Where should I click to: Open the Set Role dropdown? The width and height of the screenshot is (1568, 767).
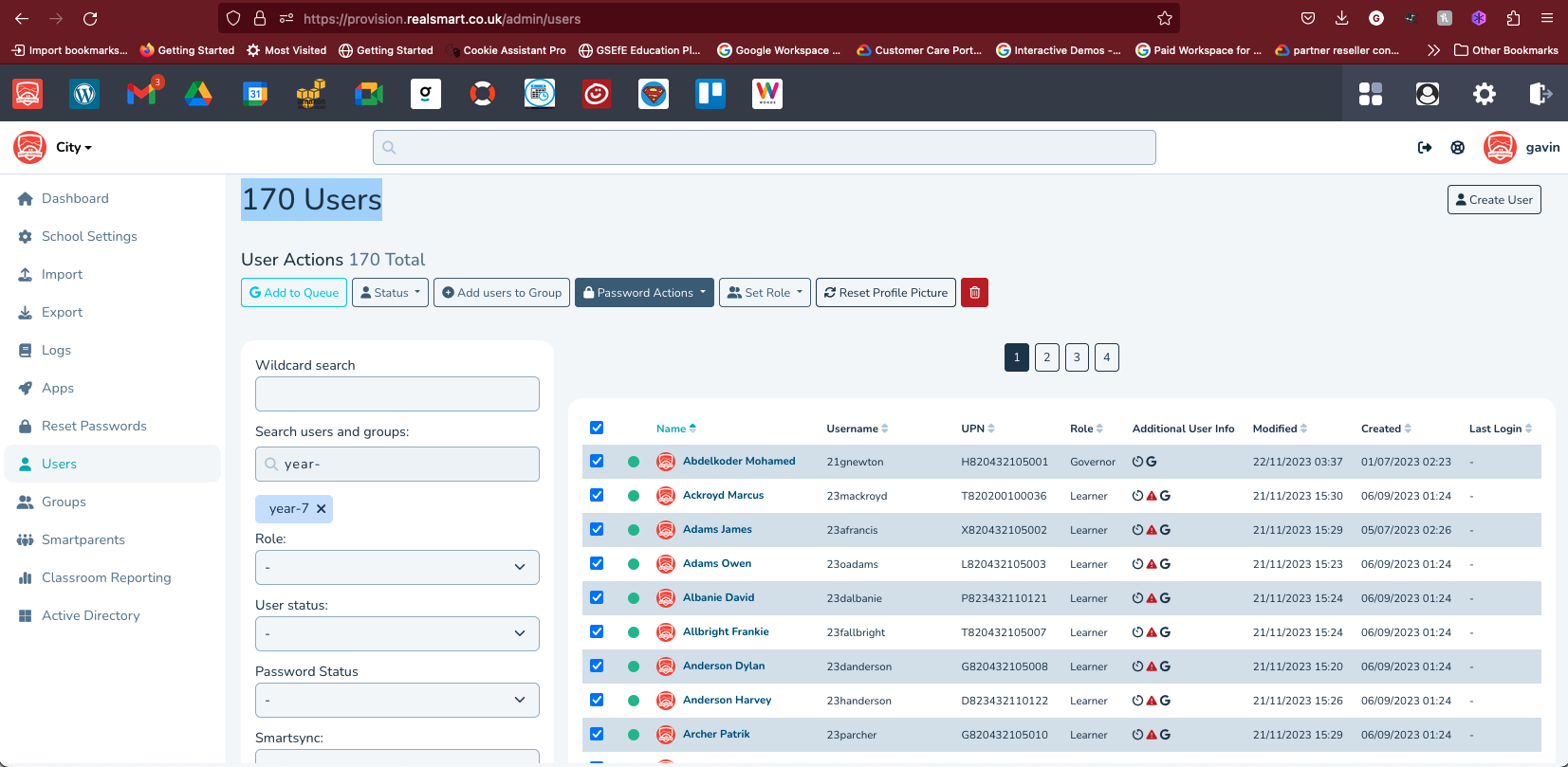coord(765,293)
